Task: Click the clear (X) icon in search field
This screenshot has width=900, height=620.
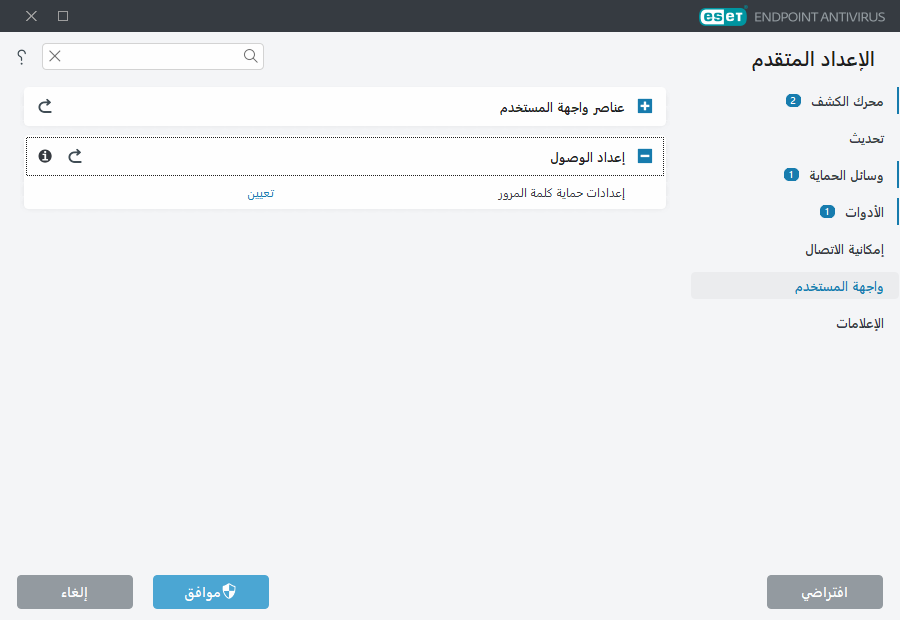Action: pos(55,57)
